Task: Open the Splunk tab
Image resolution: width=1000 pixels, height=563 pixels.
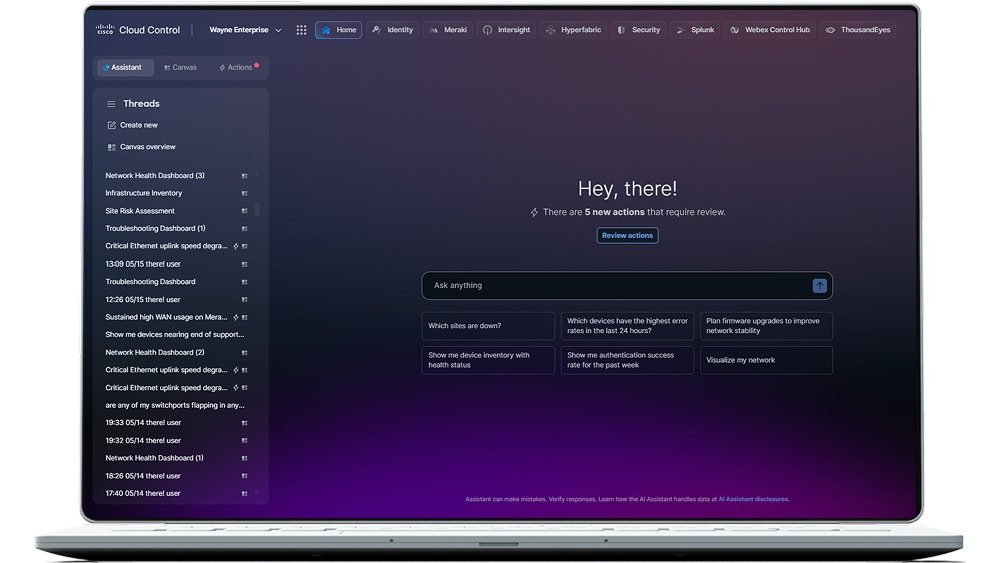Action: [x=695, y=30]
